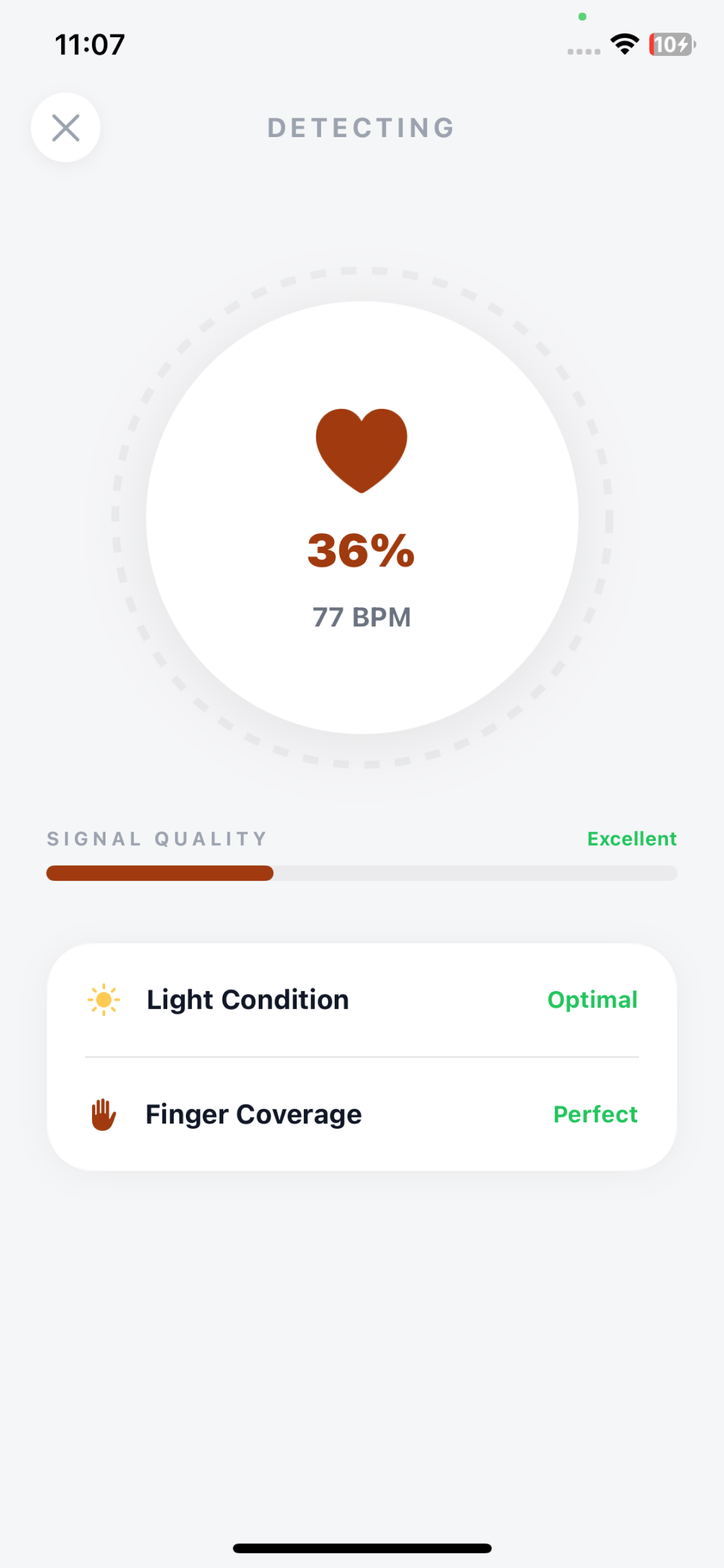The image size is (724, 1568).
Task: Tap the home indicator bar
Action: pos(361,1548)
